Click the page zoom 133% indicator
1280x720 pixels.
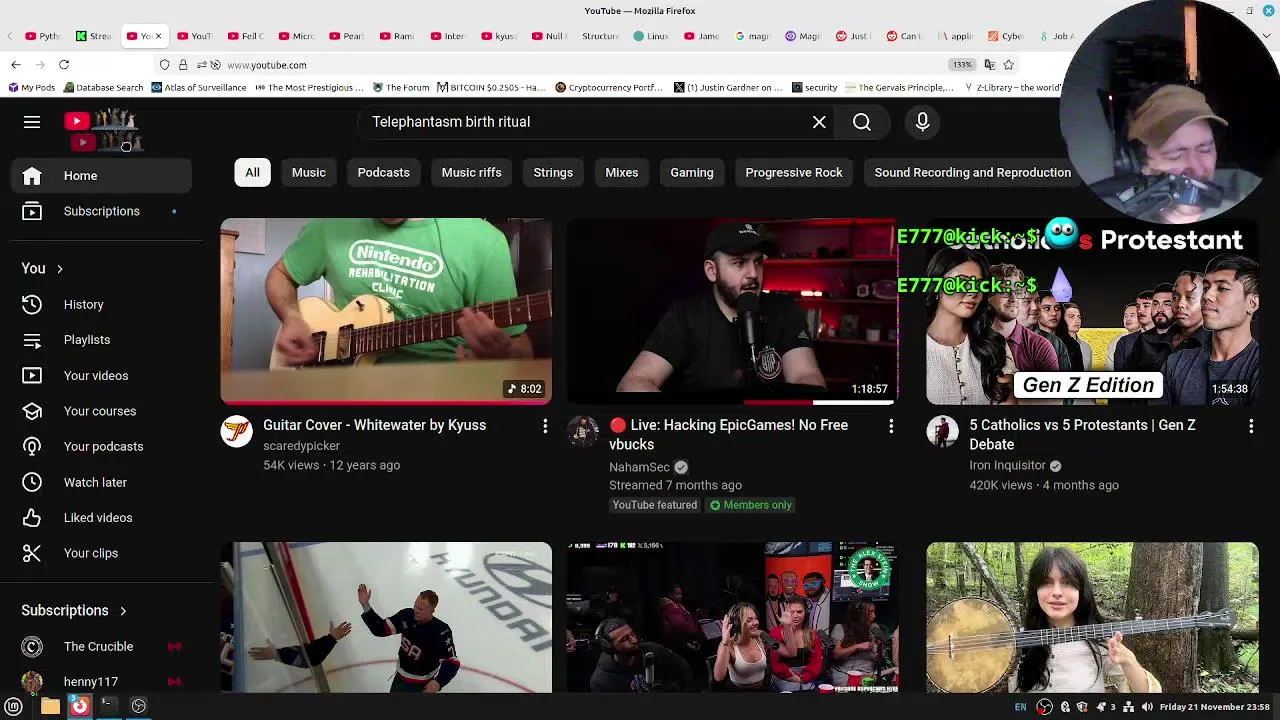961,65
